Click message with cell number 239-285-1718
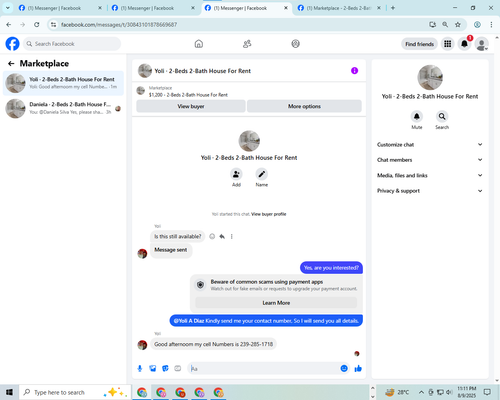 tap(213, 344)
